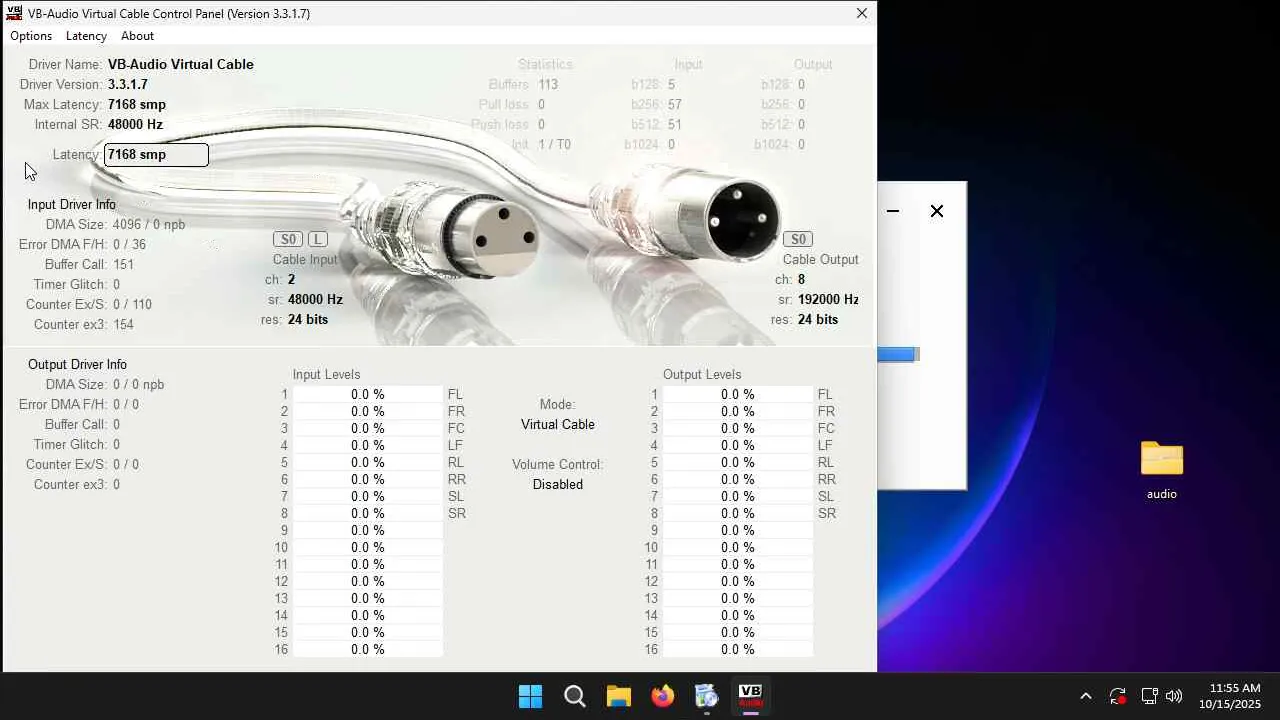Click the Cable Input sample rate 48000 Hz
The image size is (1280, 720).
coord(315,299)
